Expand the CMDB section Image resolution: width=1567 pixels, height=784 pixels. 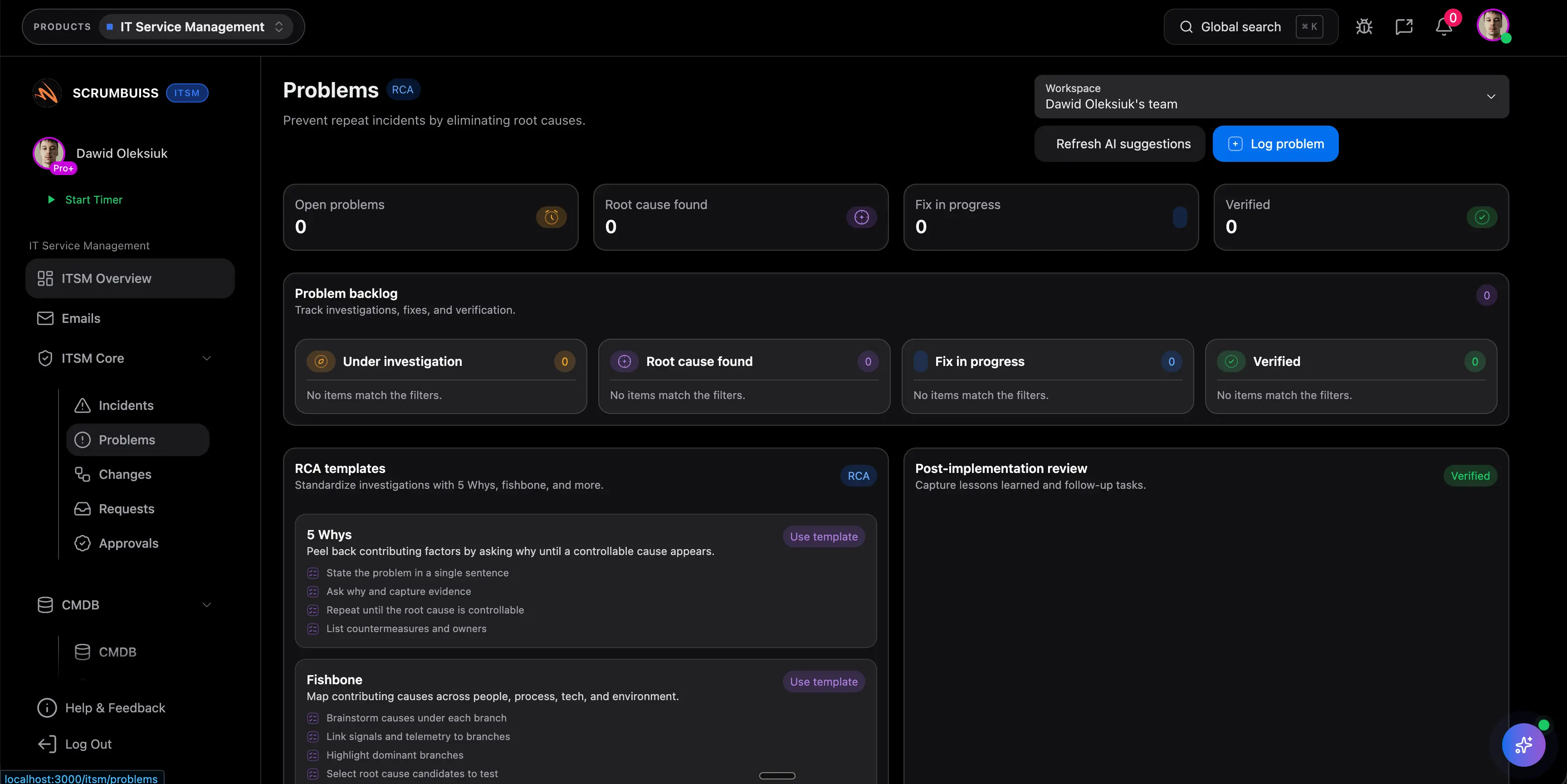207,604
